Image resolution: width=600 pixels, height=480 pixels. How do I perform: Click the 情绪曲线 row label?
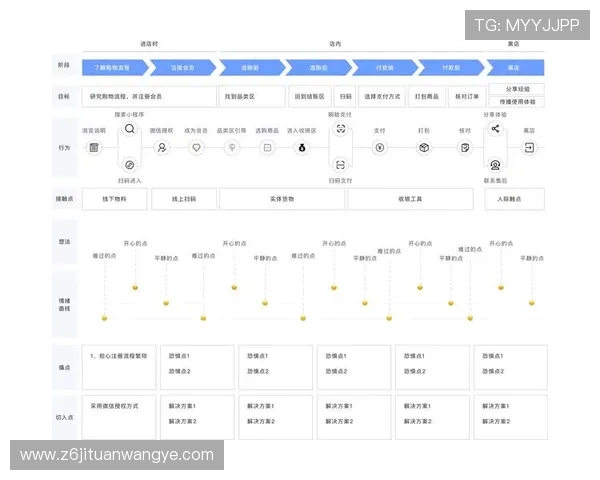click(x=64, y=305)
